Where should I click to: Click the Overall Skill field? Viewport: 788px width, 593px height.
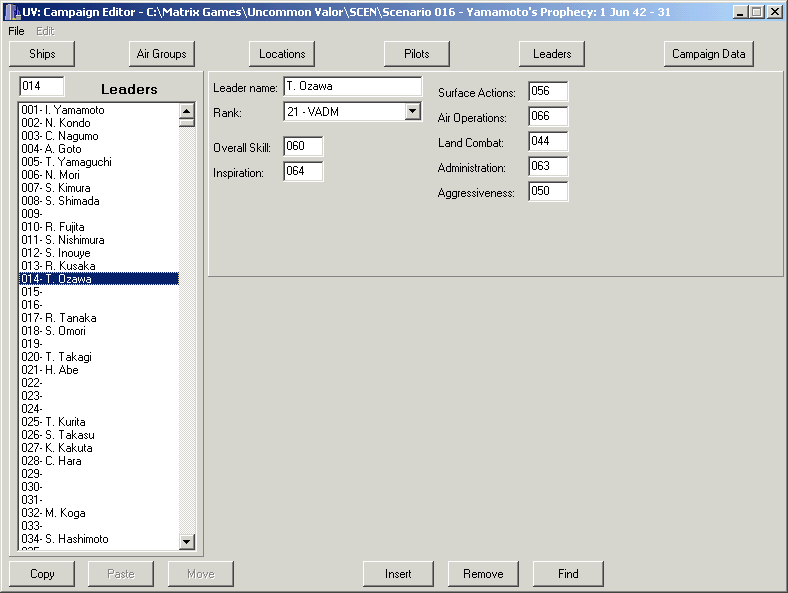coord(303,146)
